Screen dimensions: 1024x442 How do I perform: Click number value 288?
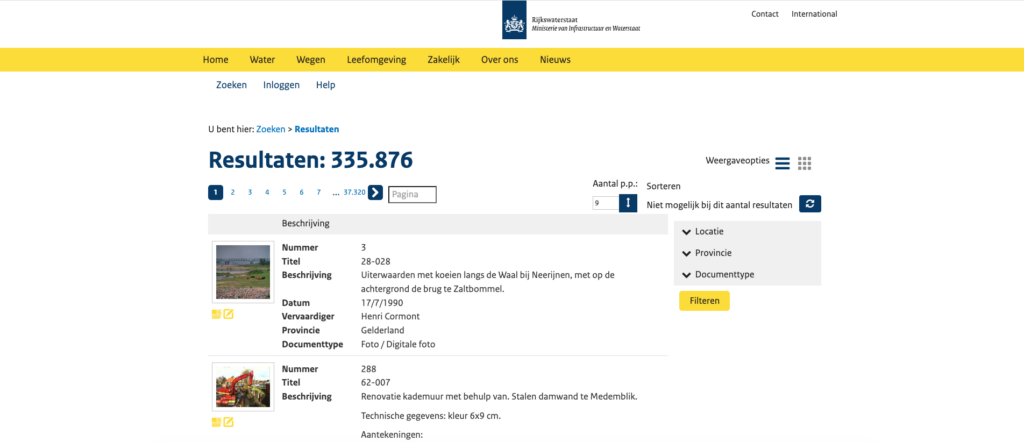[368, 369]
